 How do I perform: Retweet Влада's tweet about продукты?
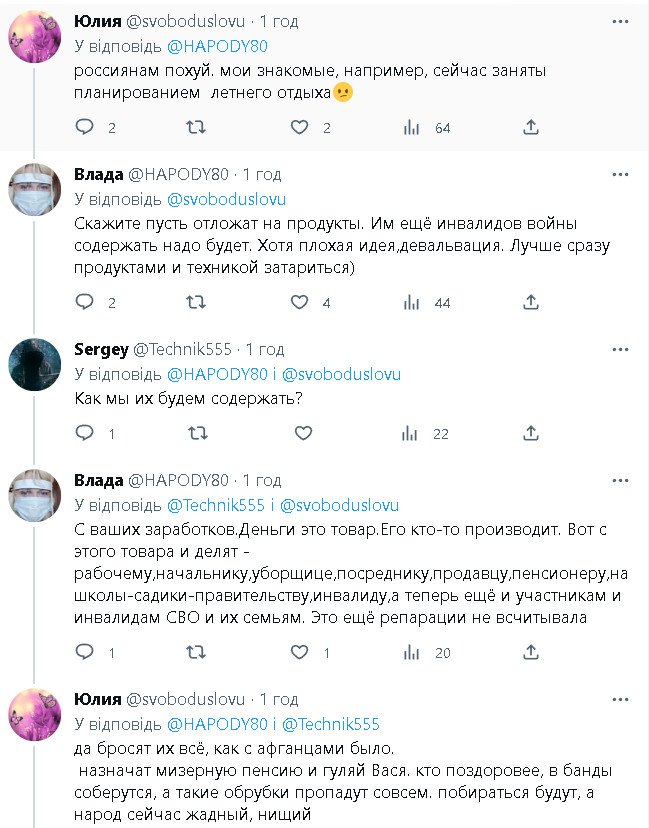point(198,302)
